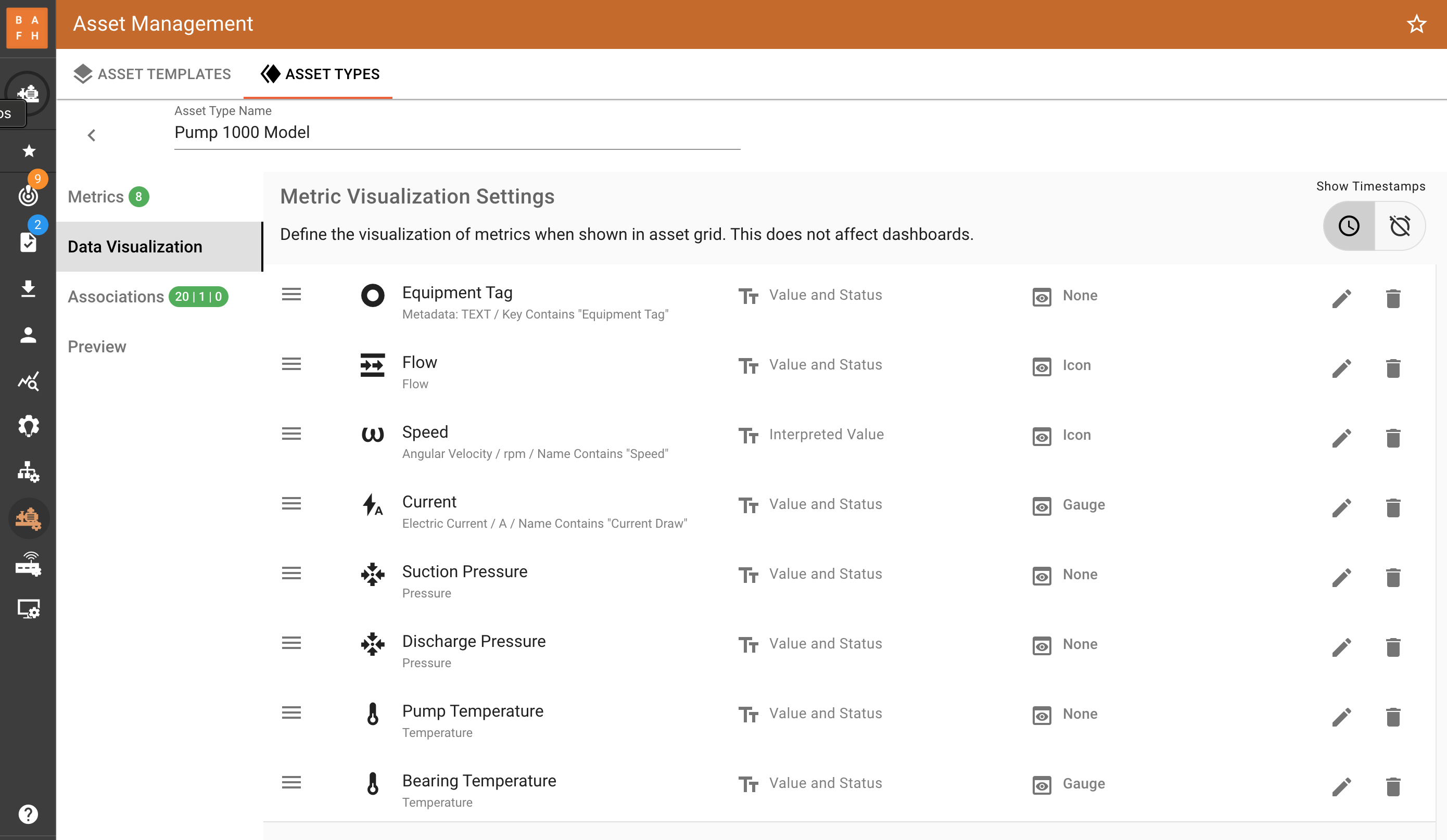Switch to the Asset Templates tab
Image resolution: width=1447 pixels, height=840 pixels.
[151, 74]
